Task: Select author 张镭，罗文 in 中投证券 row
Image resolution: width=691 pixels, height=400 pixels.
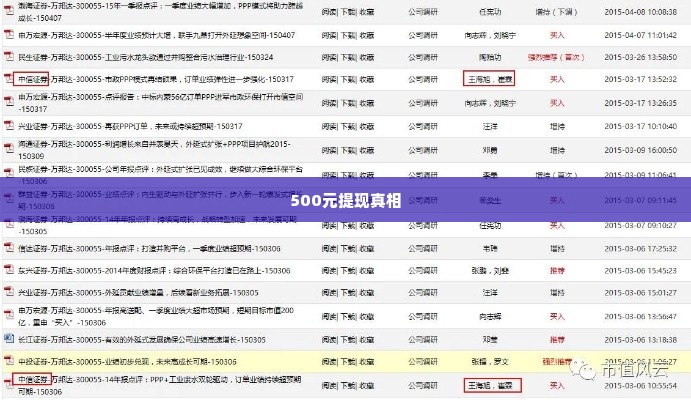Action: click(490, 362)
